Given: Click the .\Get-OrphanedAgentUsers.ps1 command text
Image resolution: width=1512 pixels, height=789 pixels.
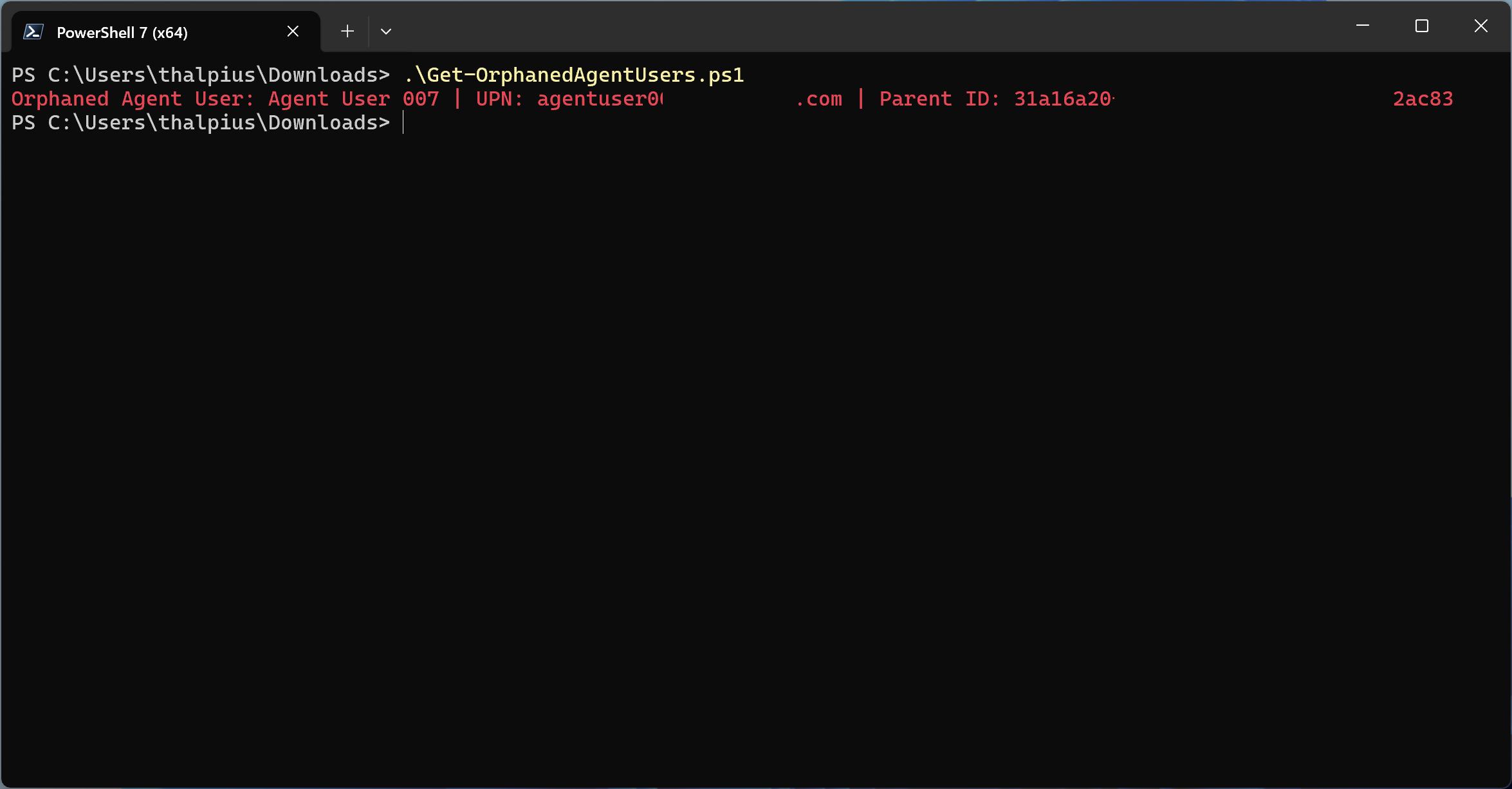Looking at the screenshot, I should [x=573, y=75].
